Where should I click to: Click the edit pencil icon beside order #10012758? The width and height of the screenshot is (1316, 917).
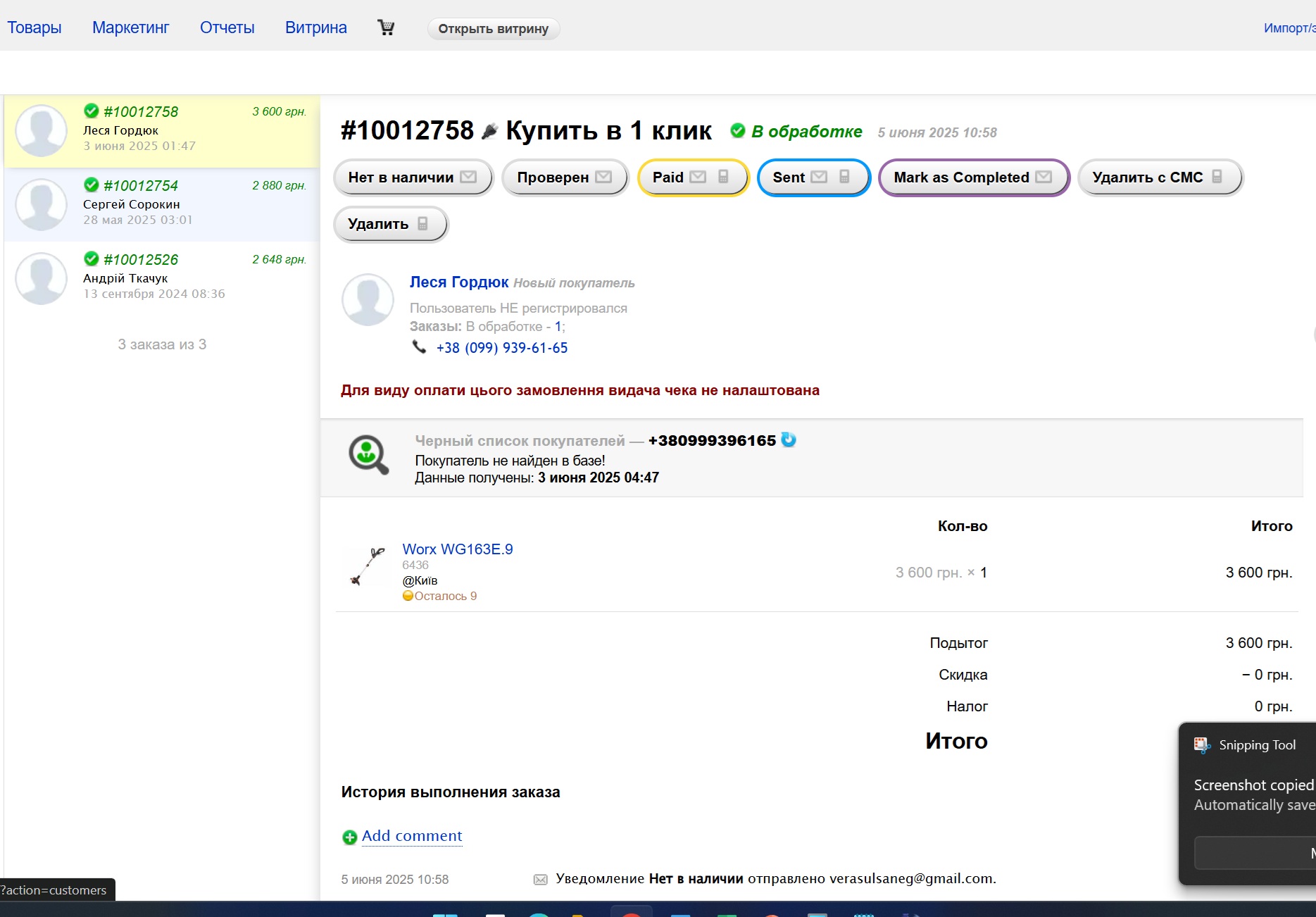[x=489, y=131]
